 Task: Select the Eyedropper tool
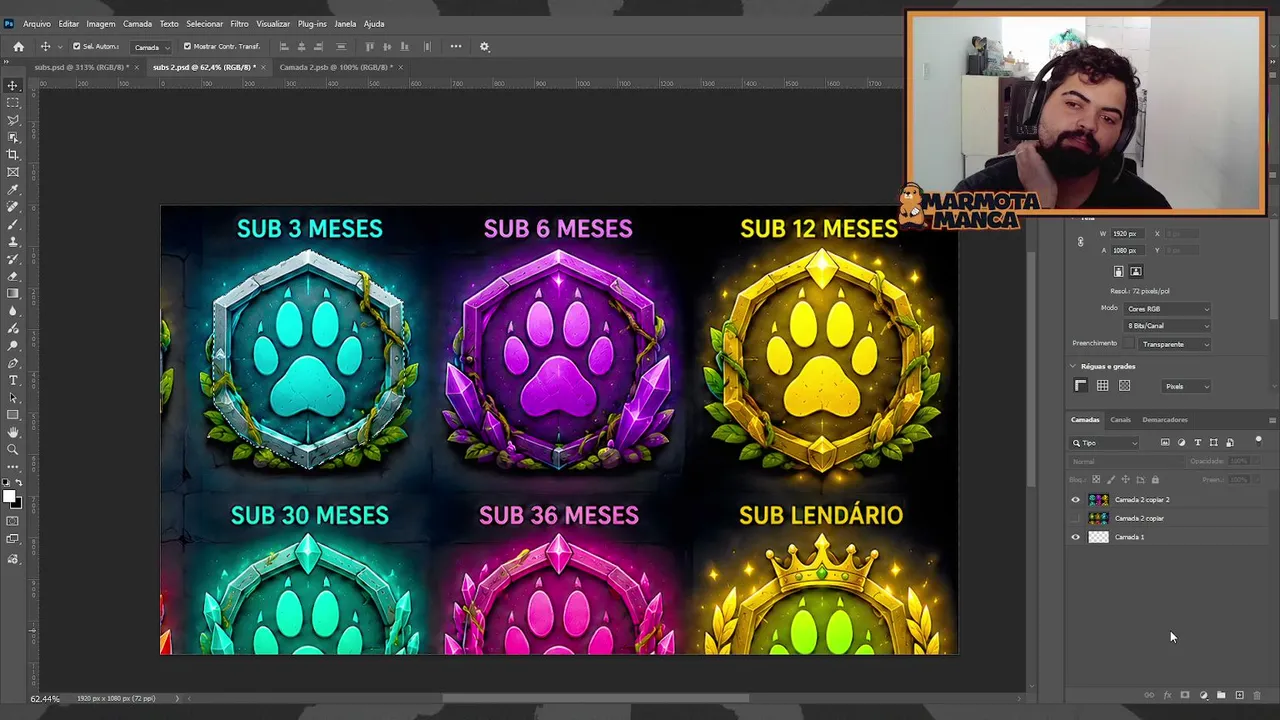[x=13, y=189]
